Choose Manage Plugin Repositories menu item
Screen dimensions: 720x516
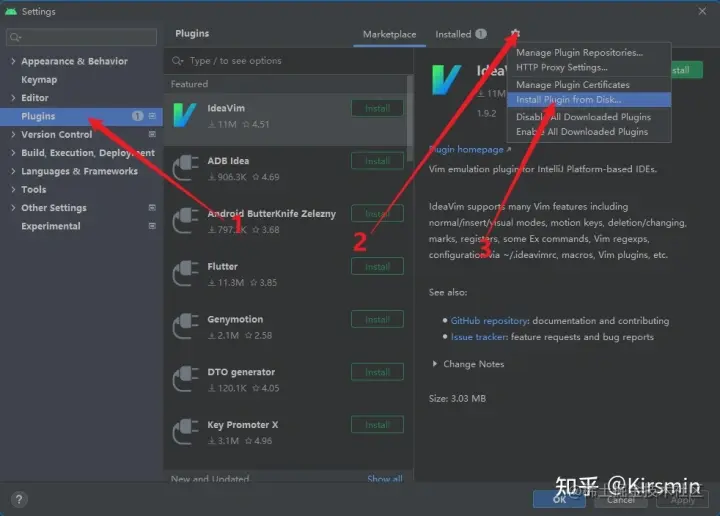click(x=589, y=53)
